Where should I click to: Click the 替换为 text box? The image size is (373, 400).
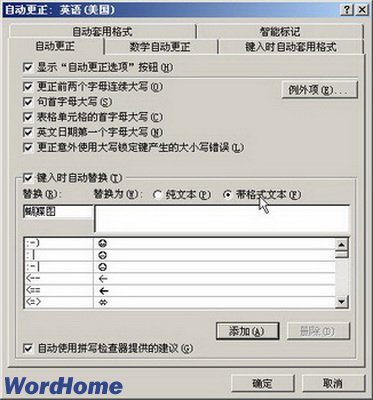[222, 218]
